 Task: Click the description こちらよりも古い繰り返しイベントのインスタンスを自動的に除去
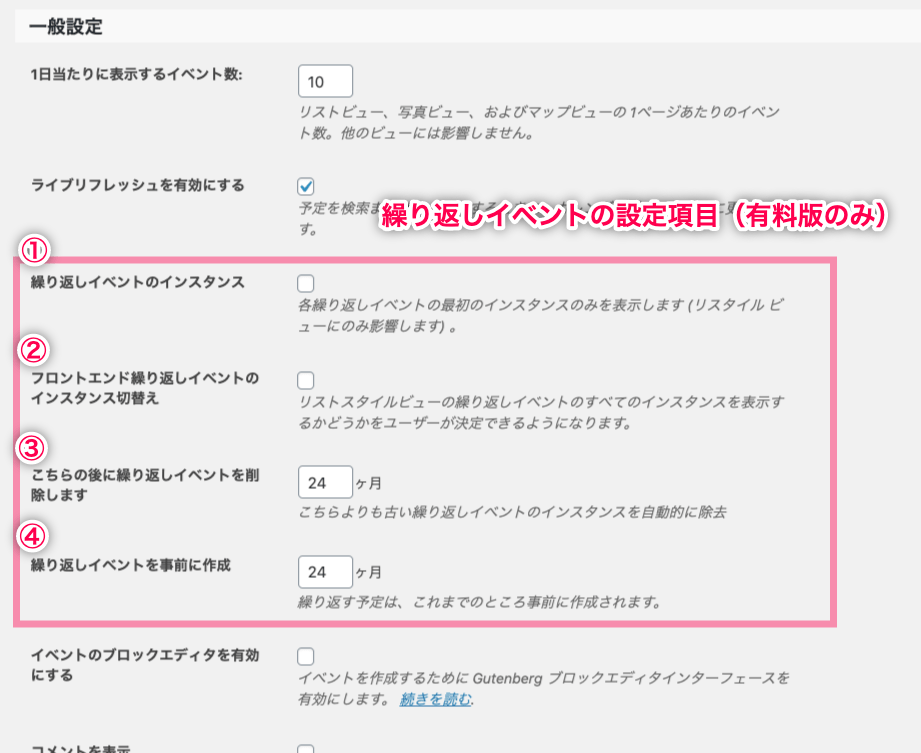click(512, 512)
